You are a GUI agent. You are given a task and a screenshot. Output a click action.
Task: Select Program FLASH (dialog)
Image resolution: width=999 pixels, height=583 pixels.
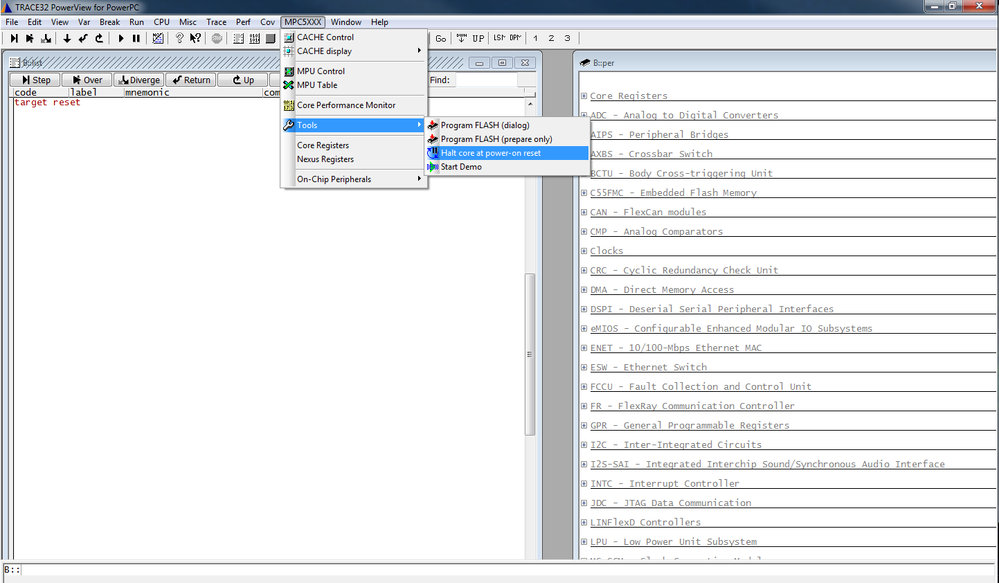click(508, 125)
